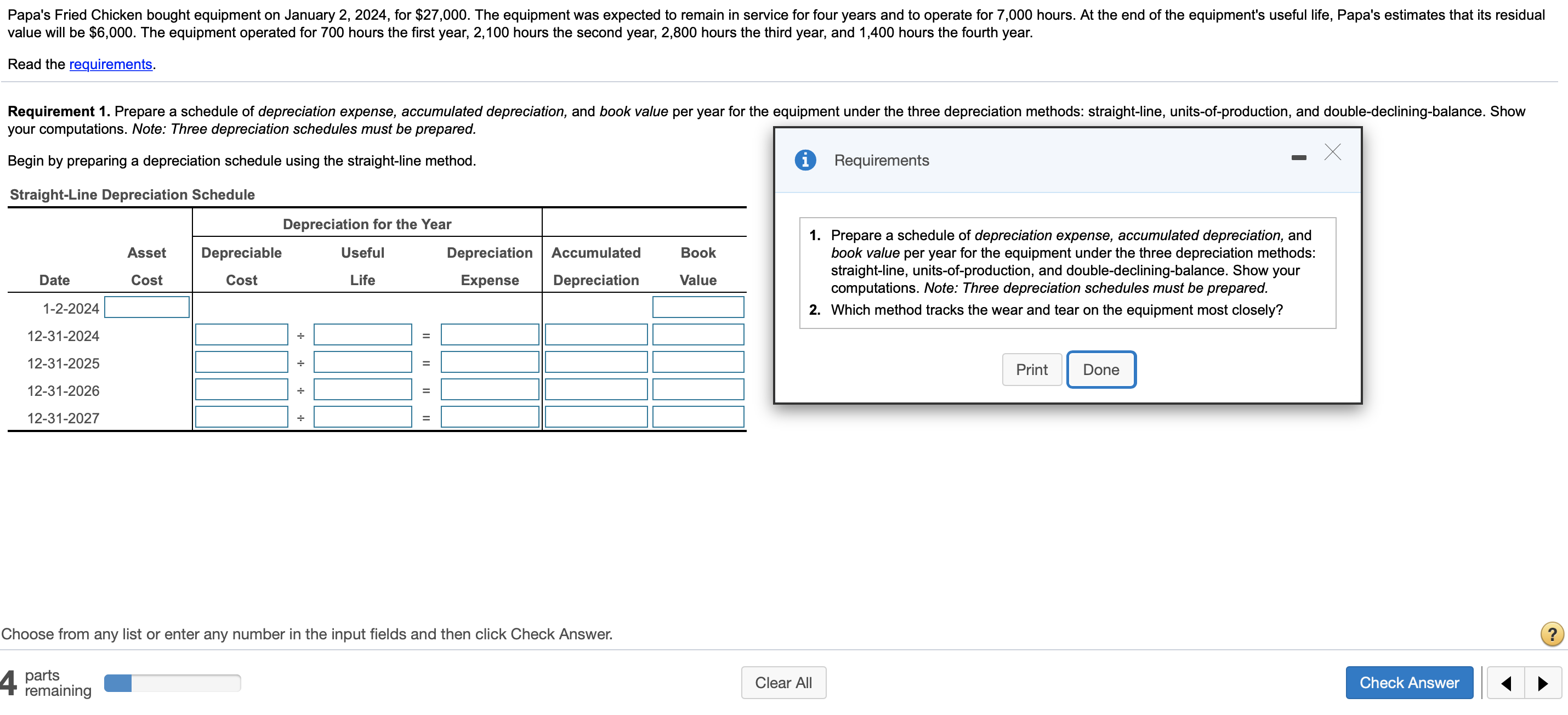Go to next question with right arrow
Screen dimensions: 1568x715
coord(1543,683)
